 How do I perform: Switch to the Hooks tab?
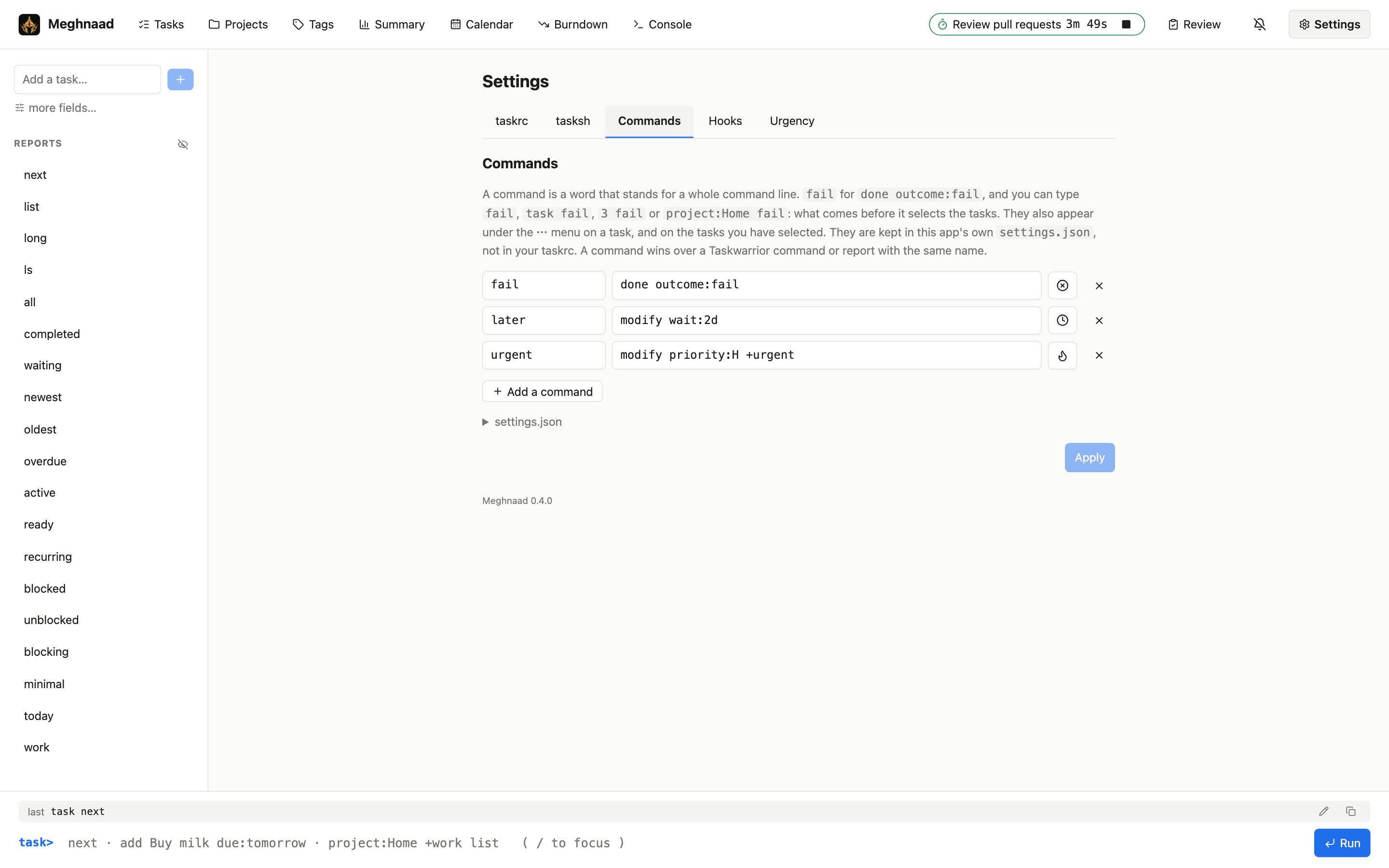725,121
